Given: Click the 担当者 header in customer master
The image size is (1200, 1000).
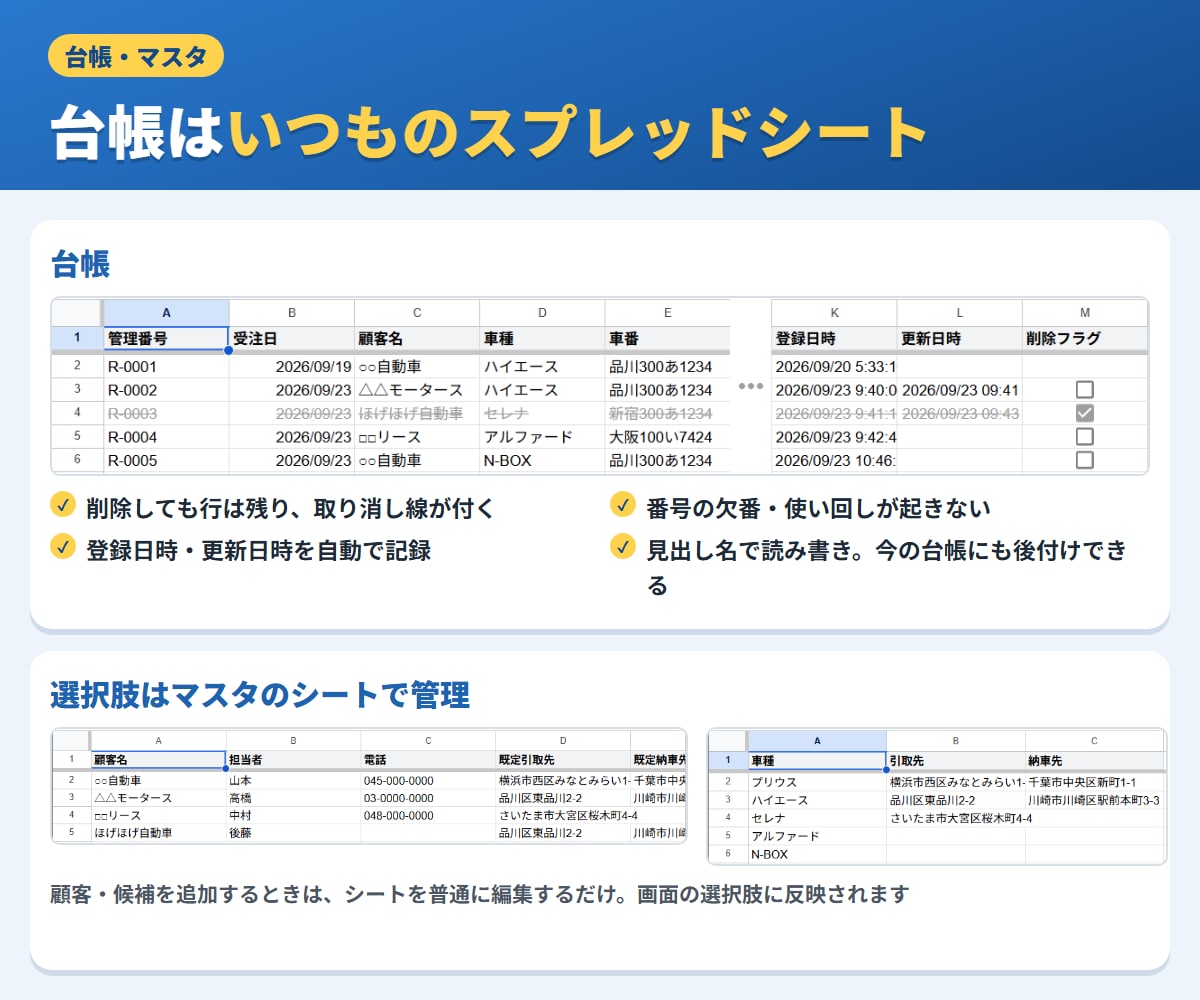Looking at the screenshot, I should [x=293, y=760].
